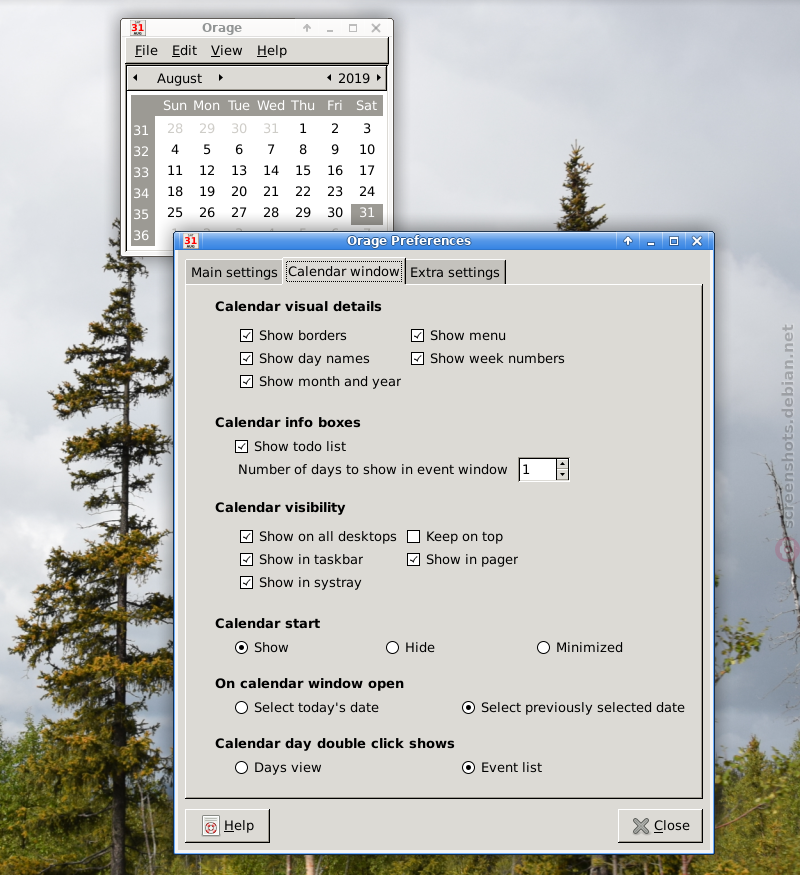Open the Help menu in Orage
Image resolution: width=800 pixels, height=875 pixels.
coord(272,51)
